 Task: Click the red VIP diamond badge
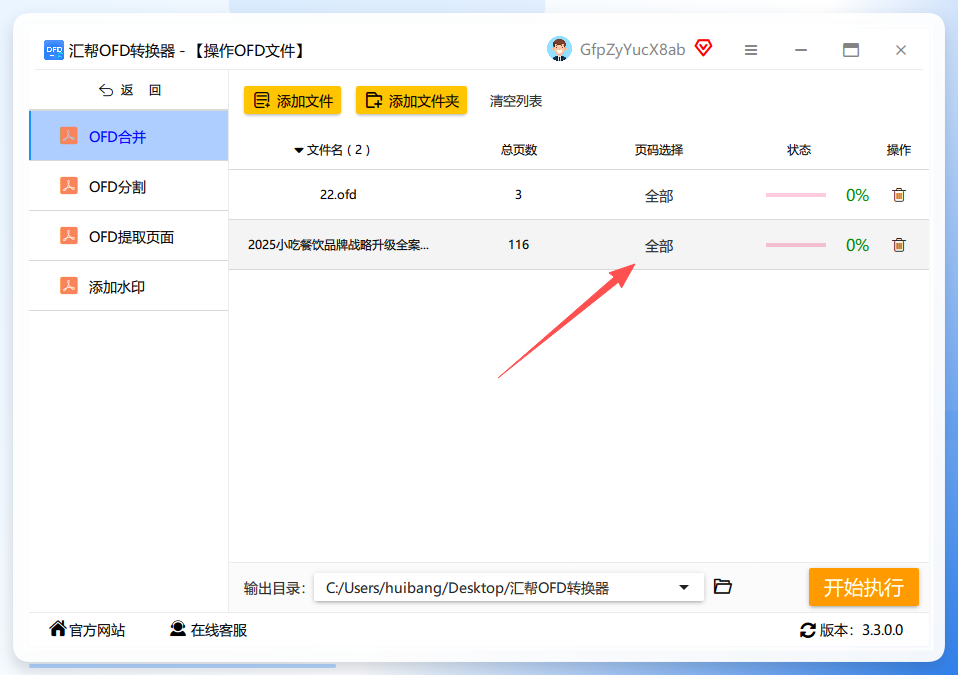[x=704, y=48]
